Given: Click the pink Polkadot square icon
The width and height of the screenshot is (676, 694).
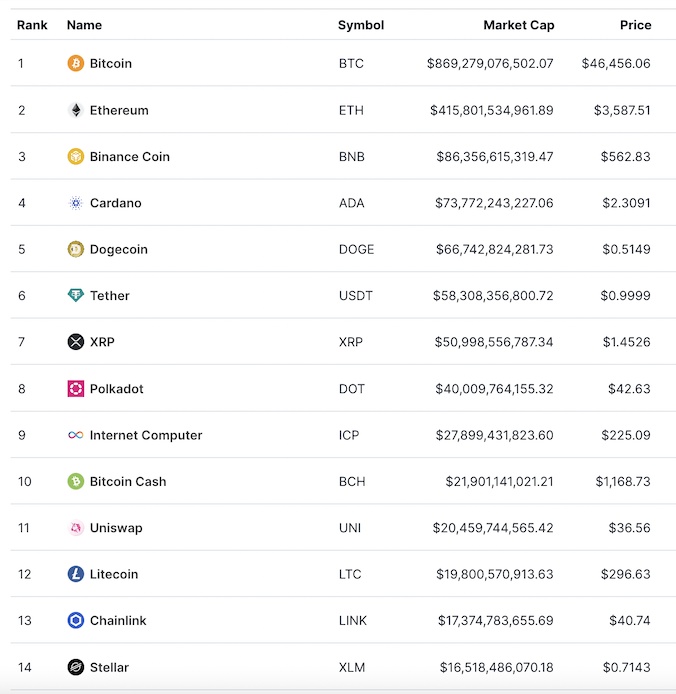Looking at the screenshot, I should [x=76, y=389].
